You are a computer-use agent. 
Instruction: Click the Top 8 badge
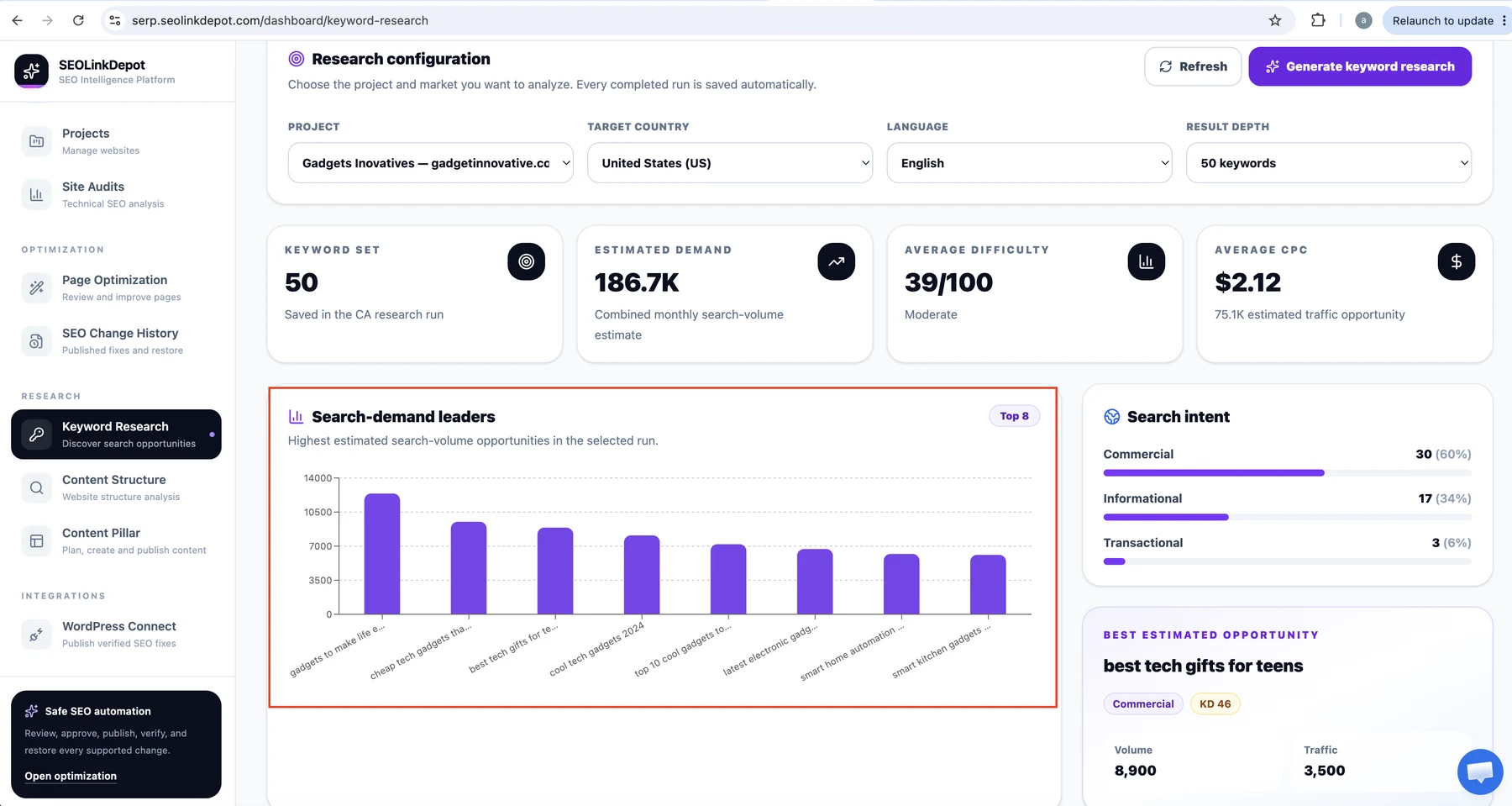(x=1014, y=416)
